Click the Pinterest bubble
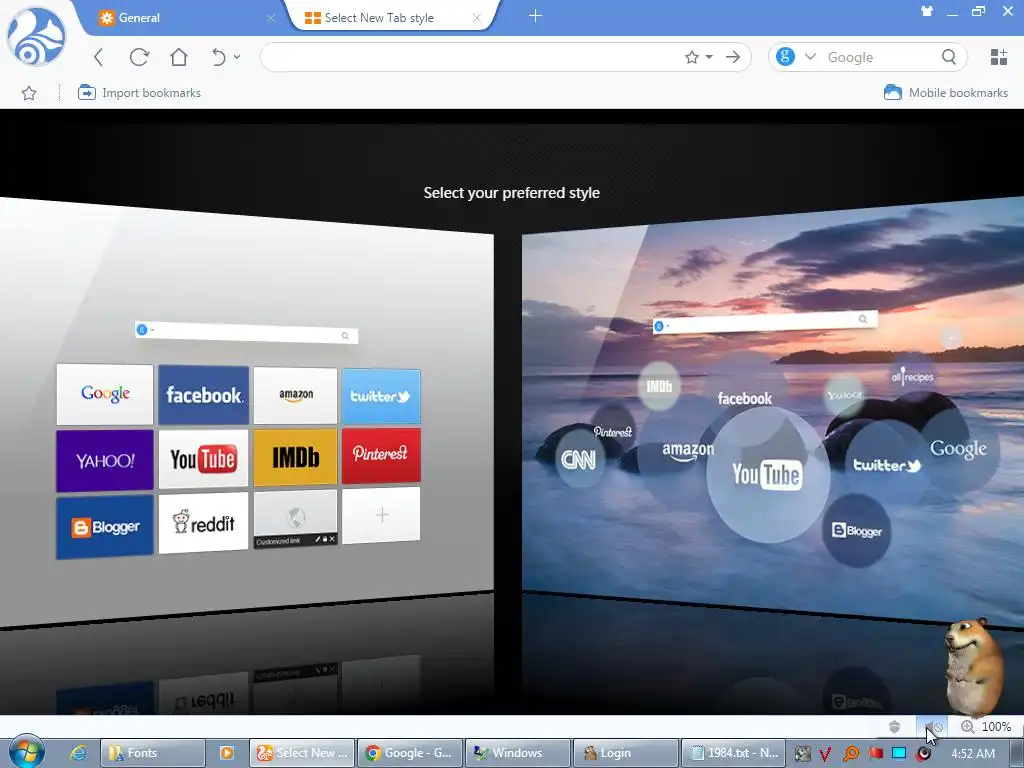This screenshot has height=768, width=1024. coord(613,432)
